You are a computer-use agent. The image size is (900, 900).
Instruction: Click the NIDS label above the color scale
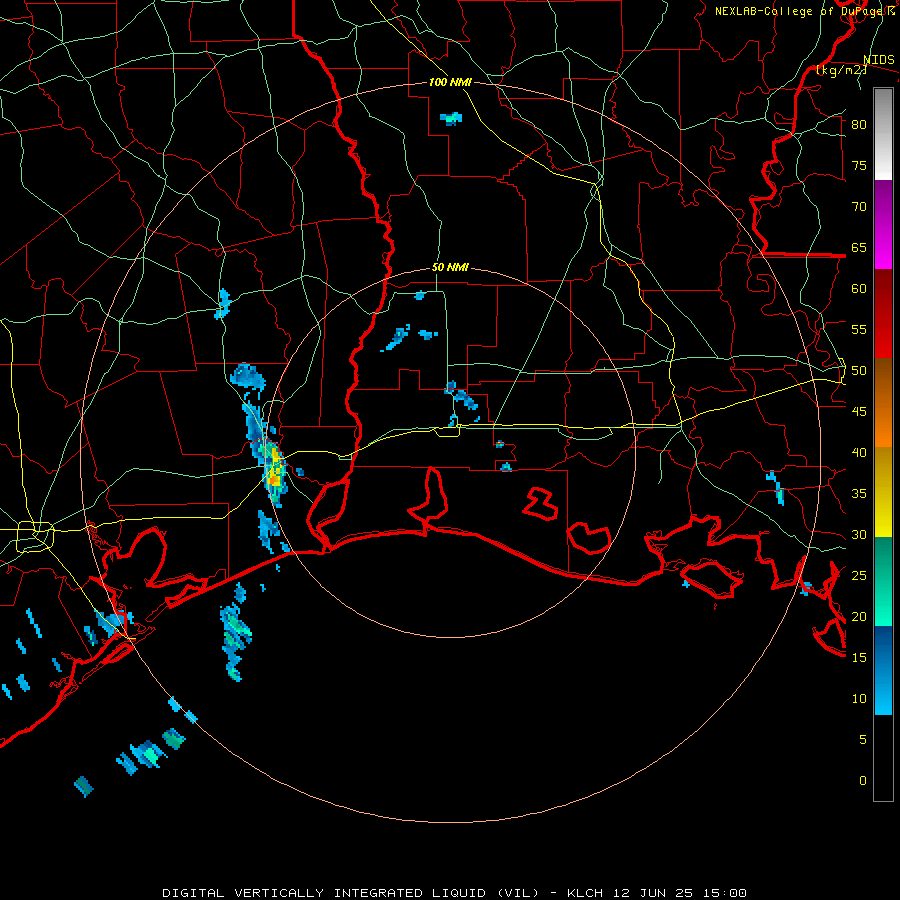879,60
